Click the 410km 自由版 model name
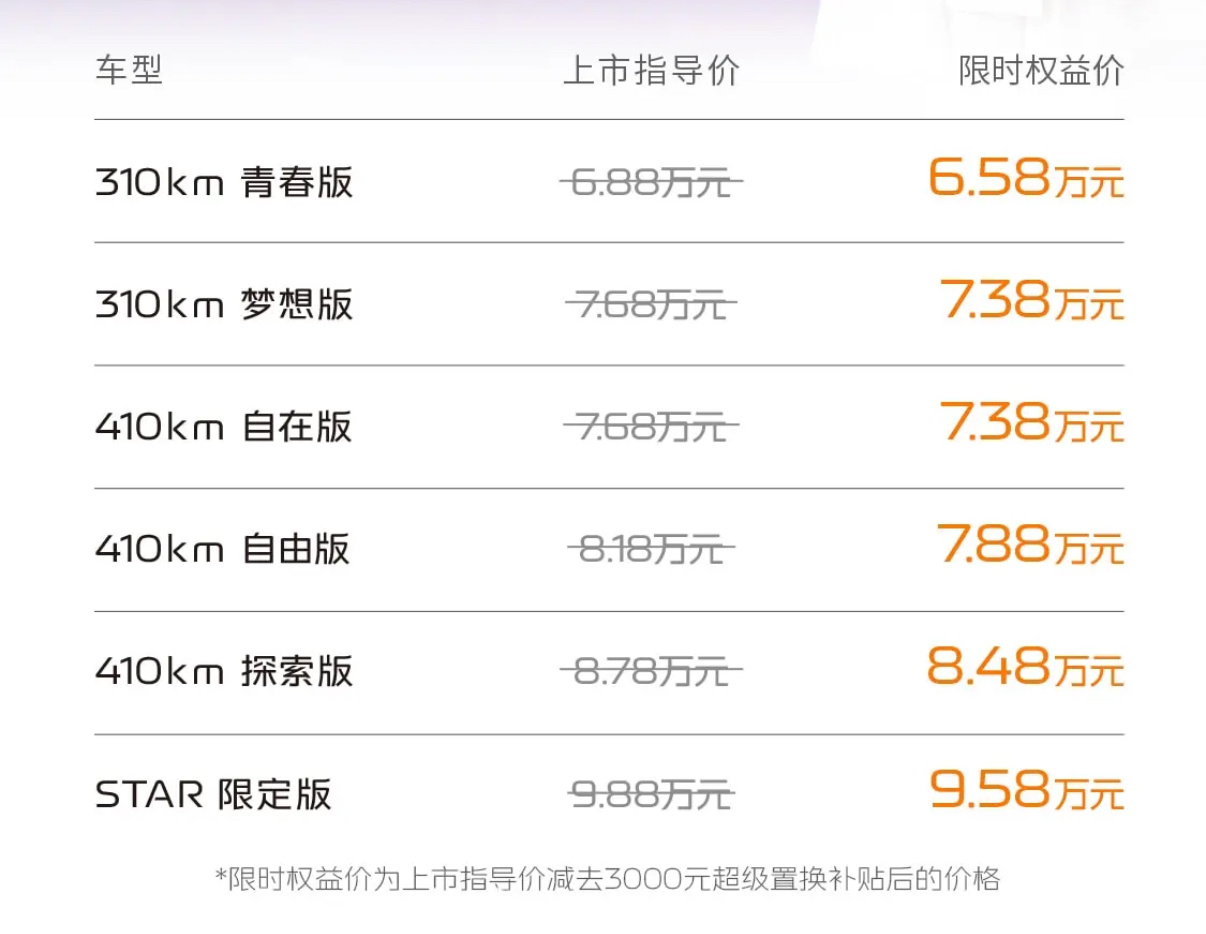The height and width of the screenshot is (934, 1206). pyautogui.click(x=223, y=549)
